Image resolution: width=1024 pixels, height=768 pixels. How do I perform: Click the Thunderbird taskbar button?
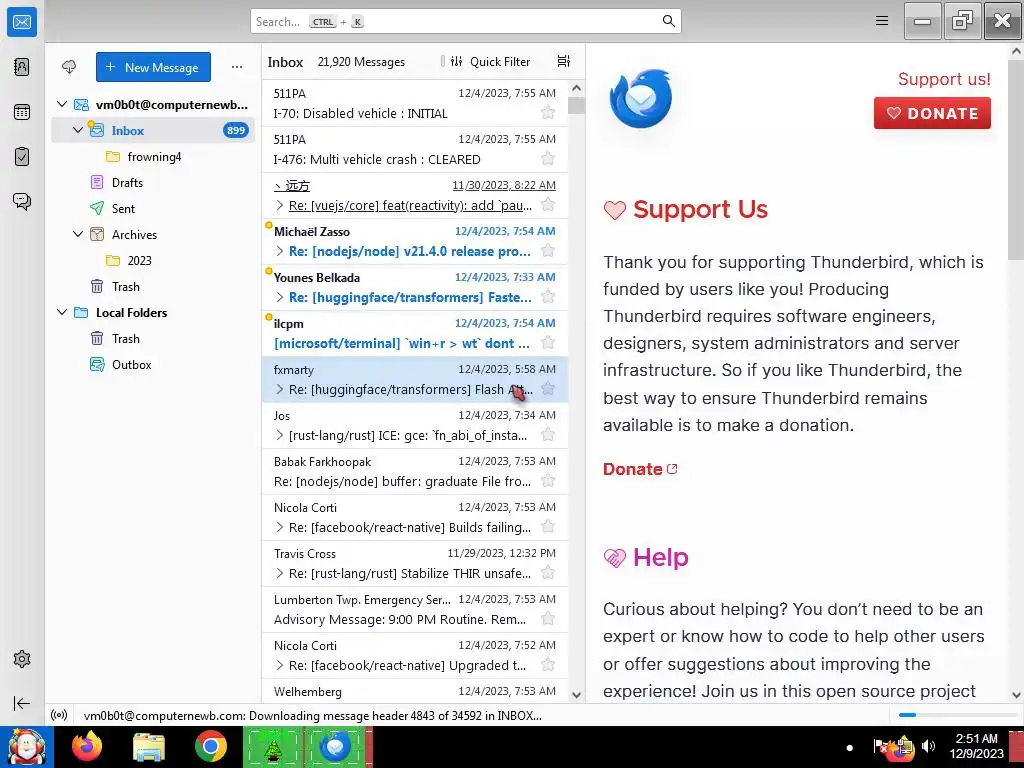[x=336, y=747]
